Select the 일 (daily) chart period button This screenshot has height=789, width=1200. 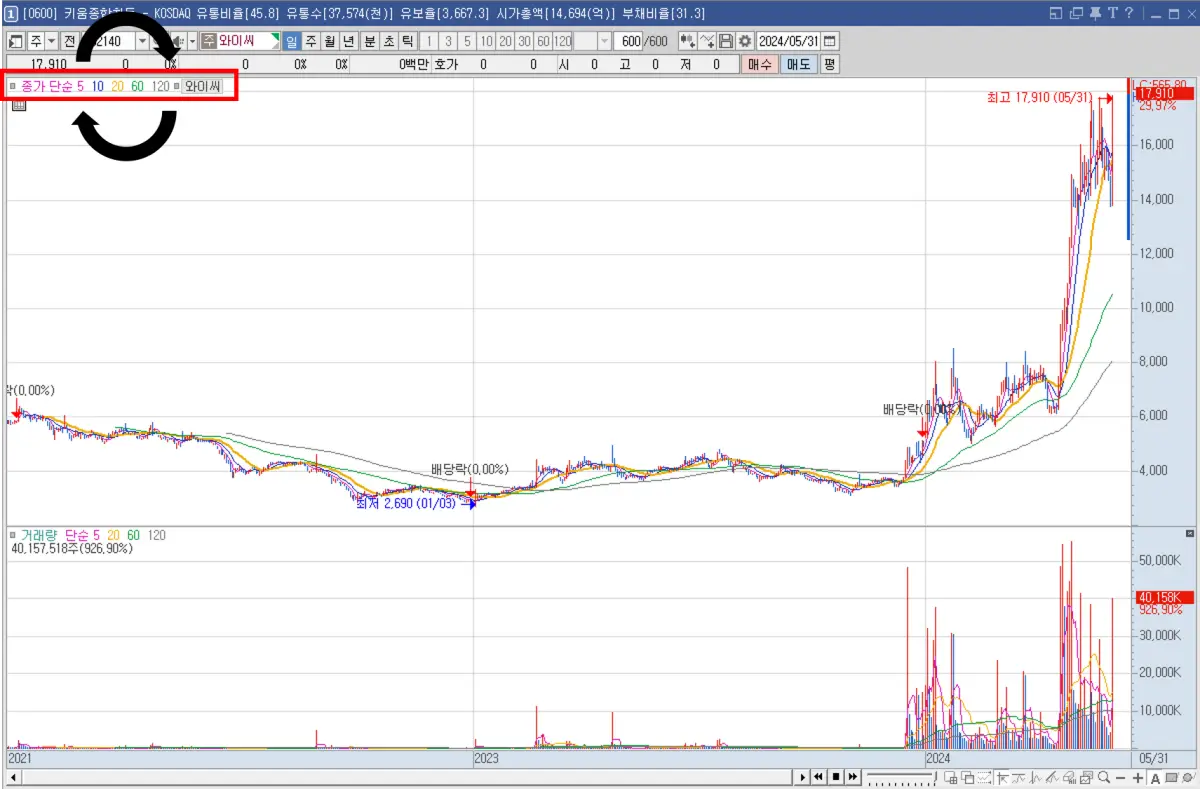[290, 41]
